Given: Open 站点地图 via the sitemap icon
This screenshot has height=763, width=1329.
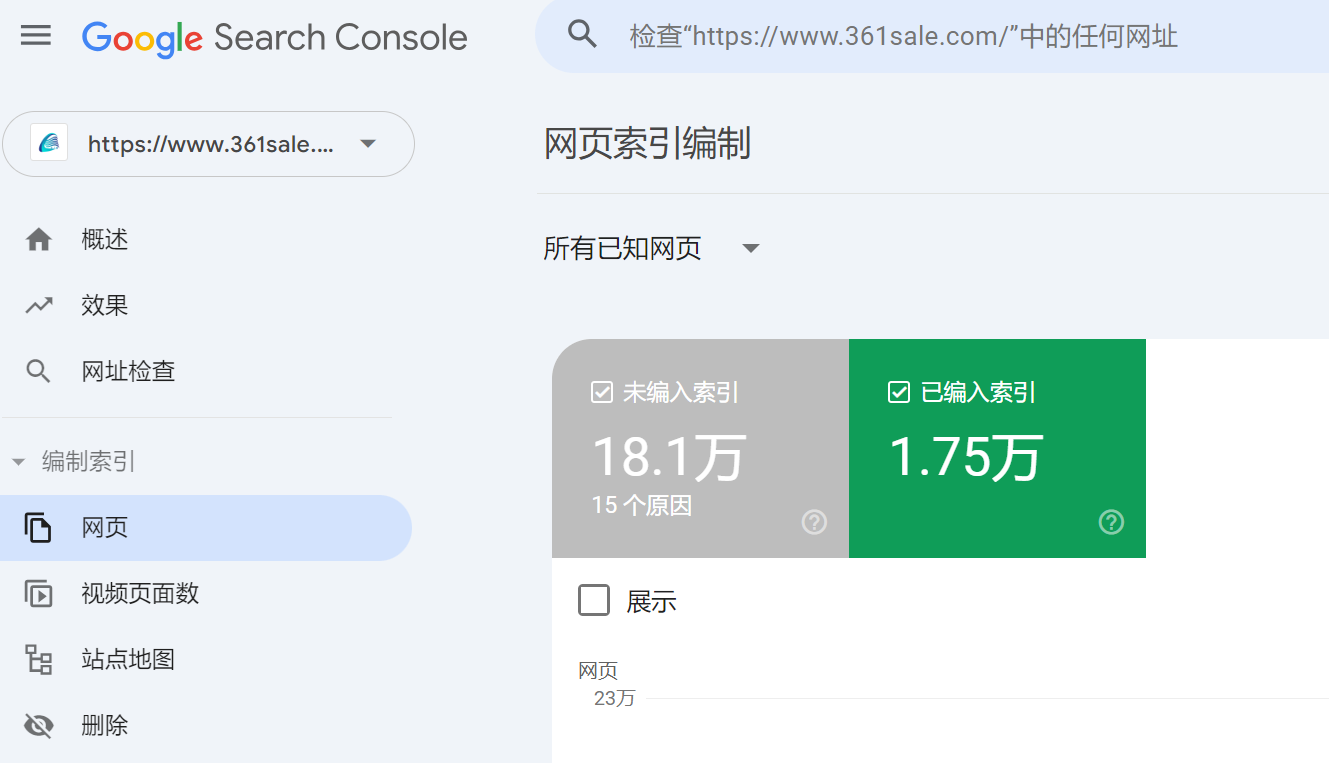Looking at the screenshot, I should (38, 659).
